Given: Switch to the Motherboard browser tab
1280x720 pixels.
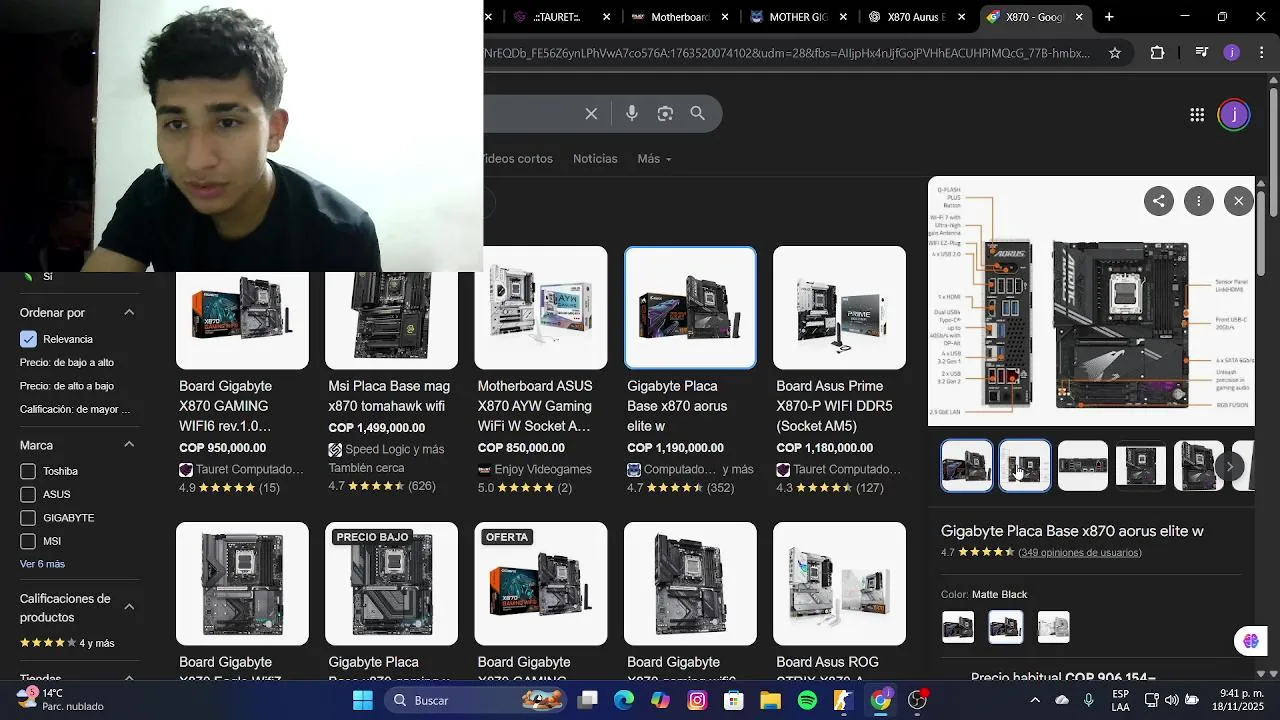Looking at the screenshot, I should pyautogui.click(x=680, y=17).
